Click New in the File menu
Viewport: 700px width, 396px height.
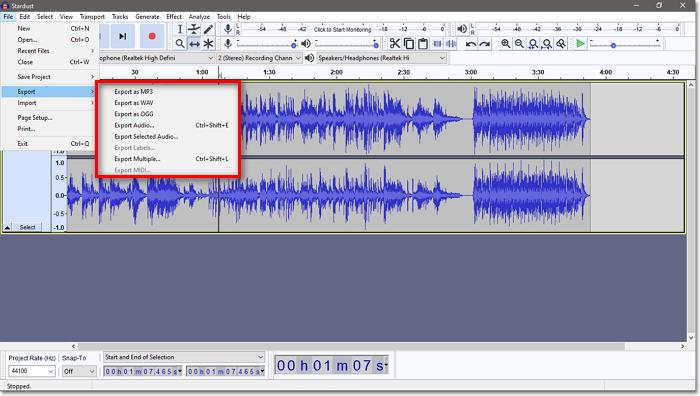point(49,28)
